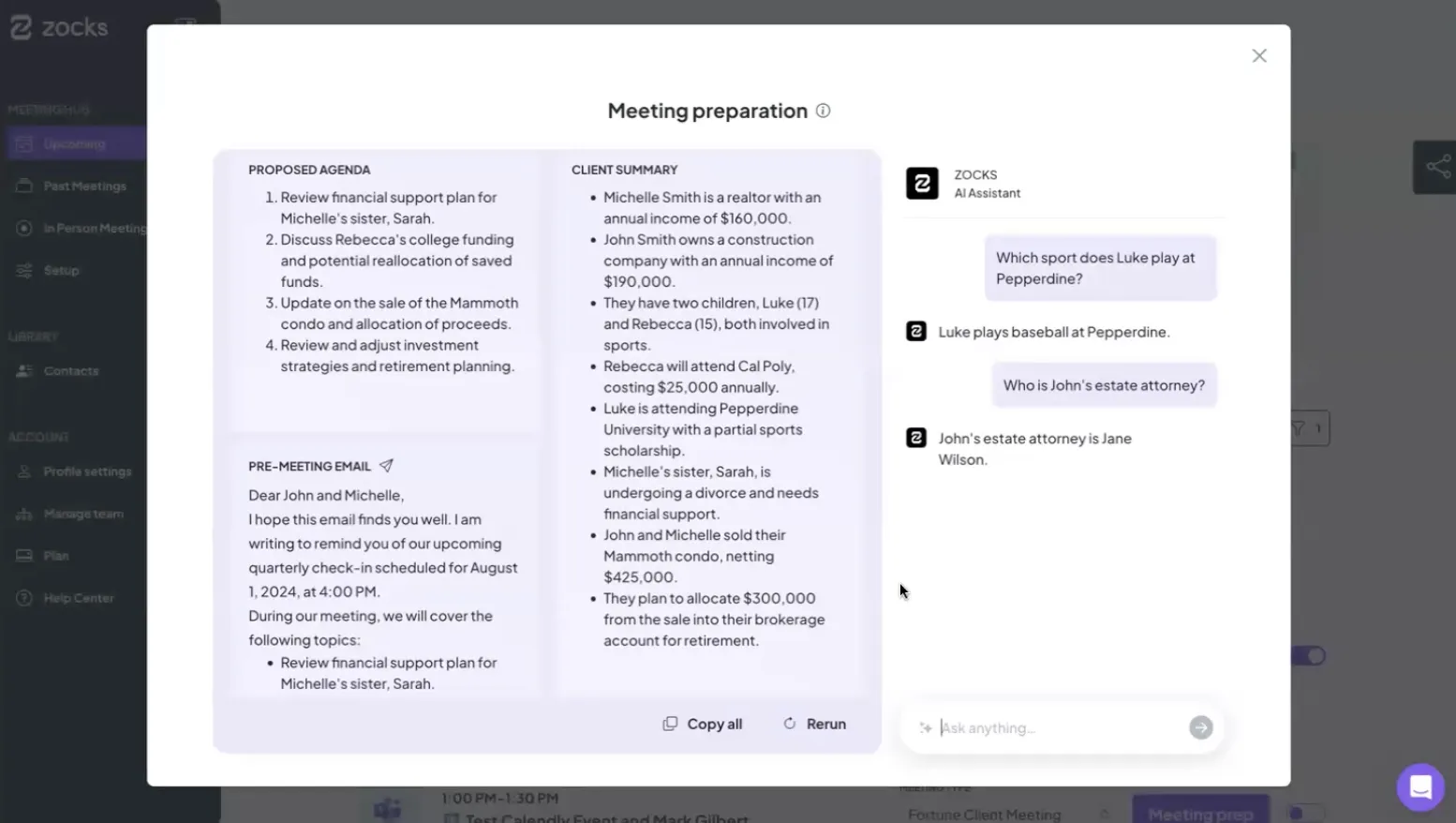This screenshot has height=823, width=1456.
Task: Click the In Person Meeting record icon
Action: click(24, 228)
